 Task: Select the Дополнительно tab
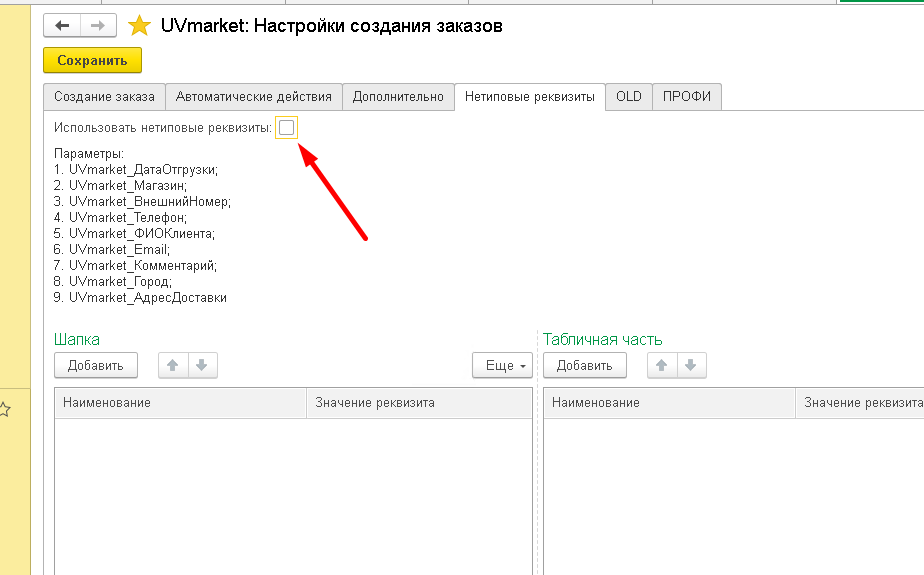398,97
